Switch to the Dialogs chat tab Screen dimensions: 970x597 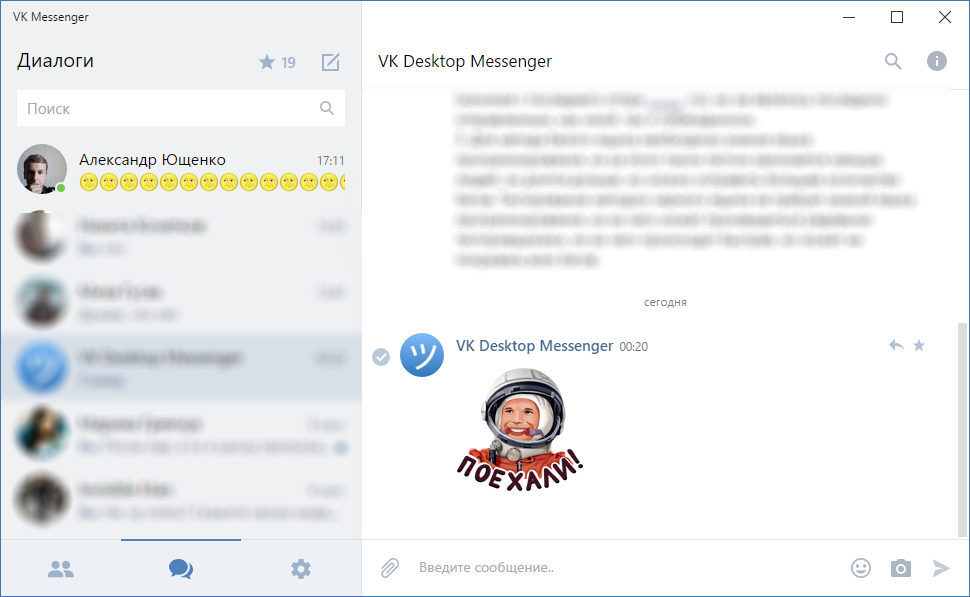point(181,569)
